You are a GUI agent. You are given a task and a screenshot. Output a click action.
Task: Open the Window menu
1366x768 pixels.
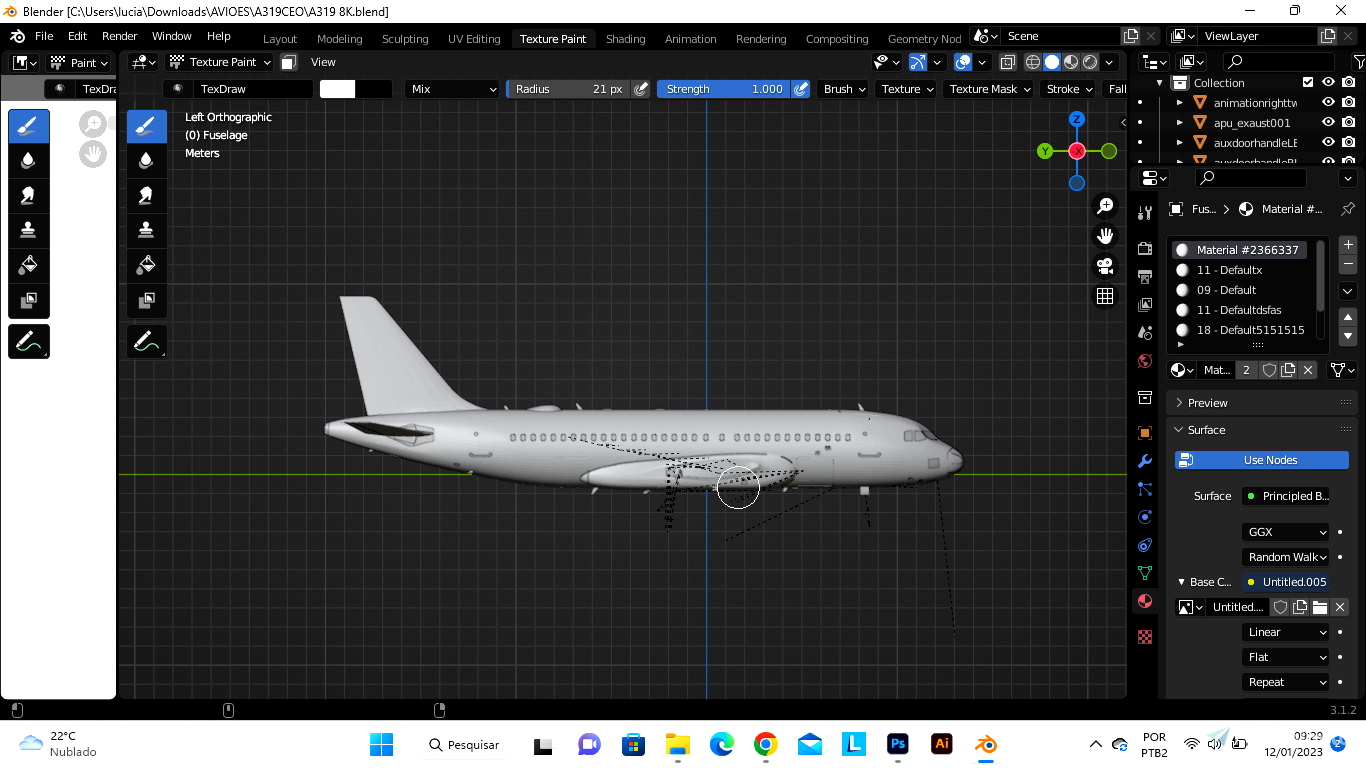pyautogui.click(x=171, y=36)
